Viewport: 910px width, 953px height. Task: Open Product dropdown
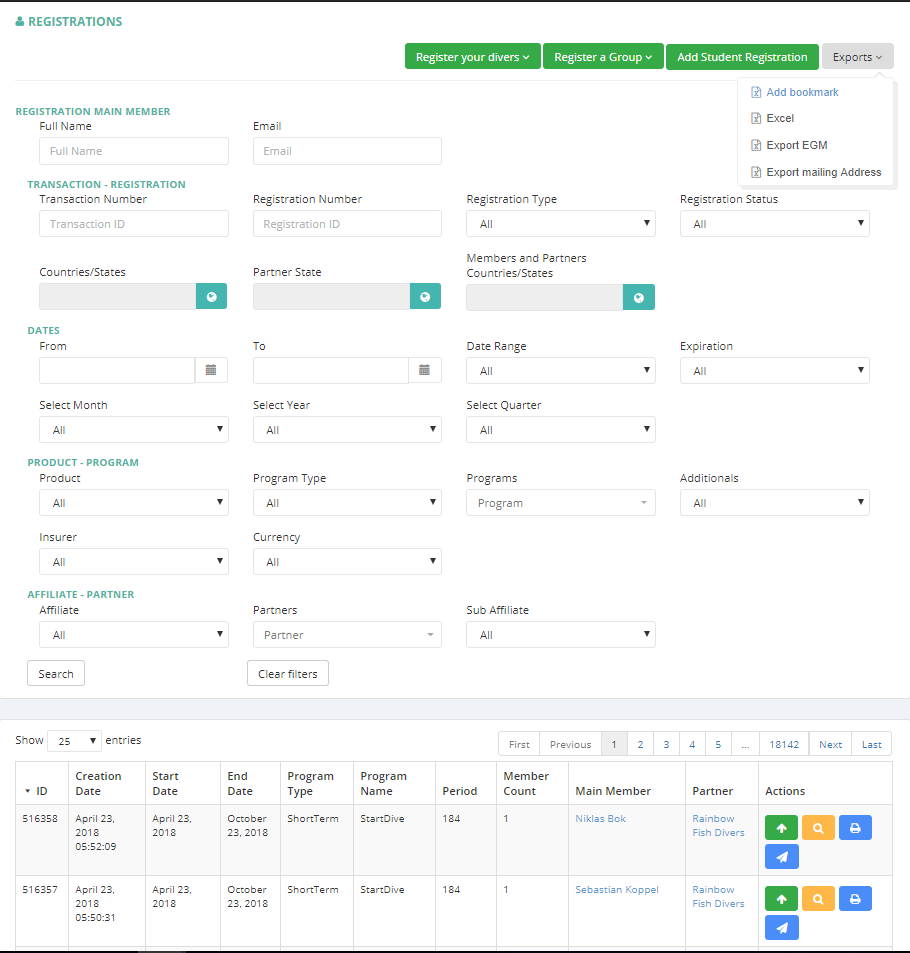pyautogui.click(x=134, y=503)
